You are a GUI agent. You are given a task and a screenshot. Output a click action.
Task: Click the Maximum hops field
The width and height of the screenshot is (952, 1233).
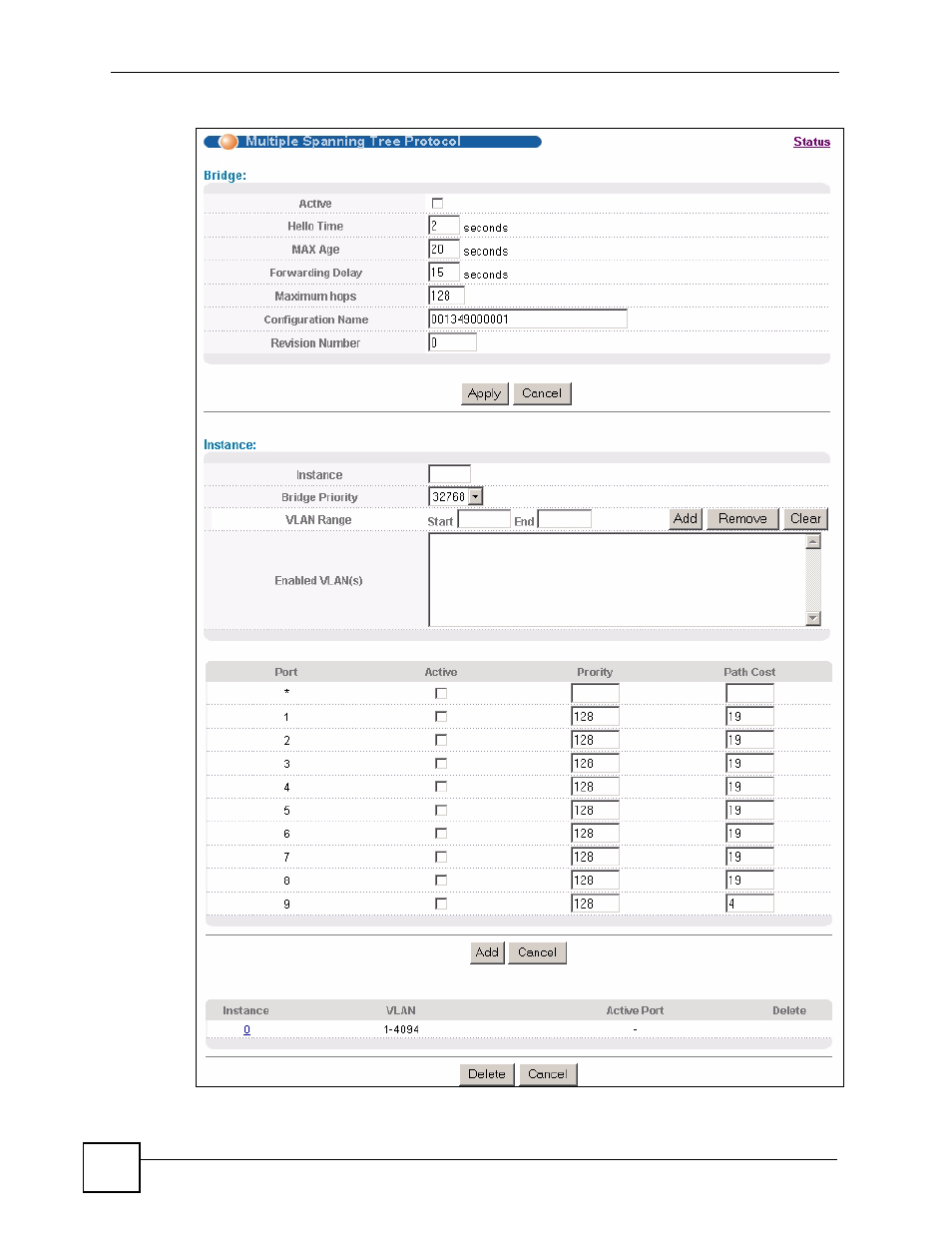[x=446, y=296]
